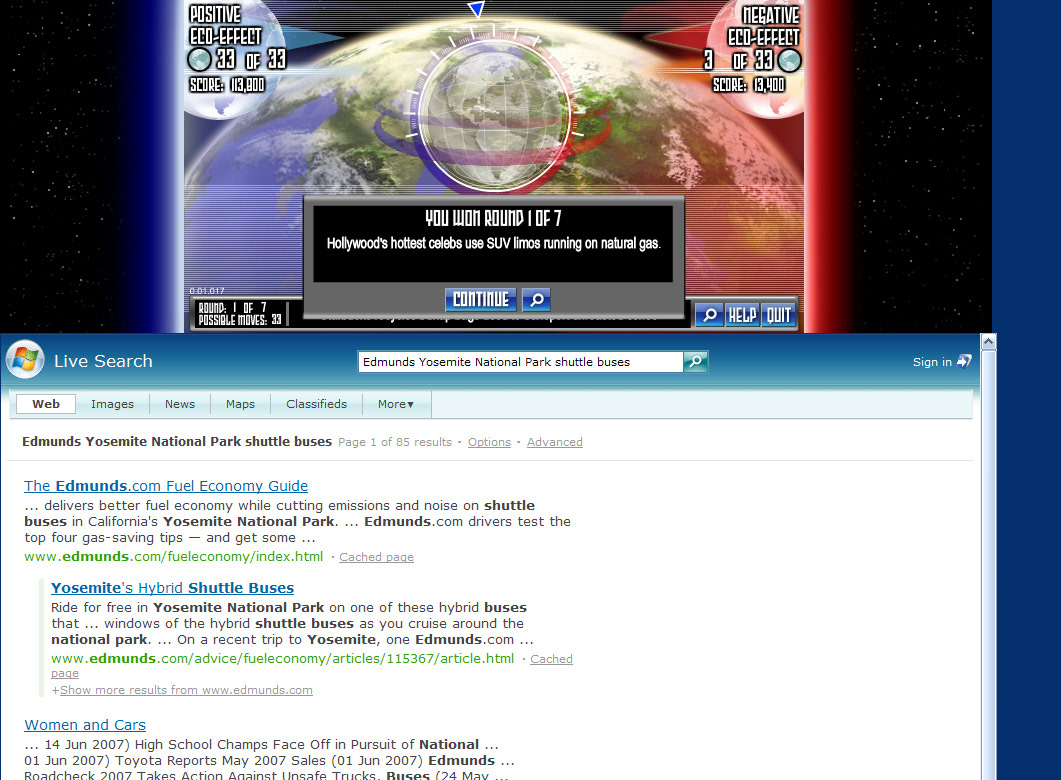Screen dimensions: 1061x780
Task: Open Advanced search link
Action: (x=555, y=442)
